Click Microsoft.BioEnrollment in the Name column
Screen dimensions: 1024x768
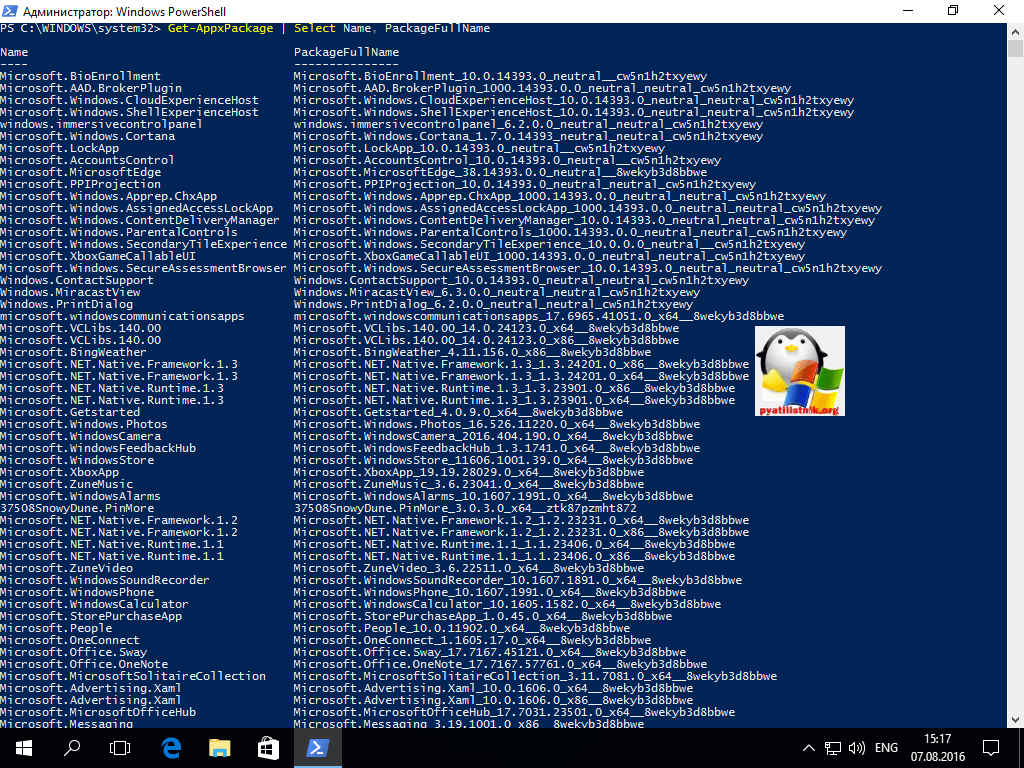80,76
